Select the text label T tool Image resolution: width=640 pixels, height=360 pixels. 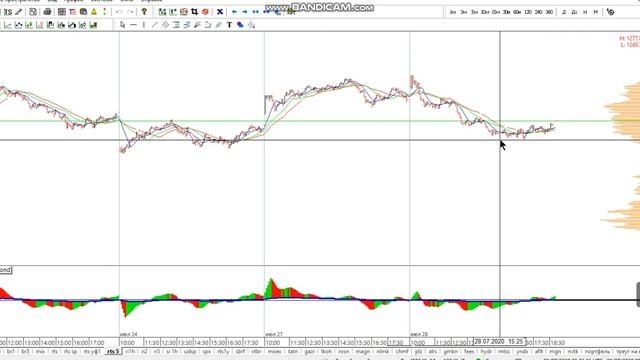(229, 25)
